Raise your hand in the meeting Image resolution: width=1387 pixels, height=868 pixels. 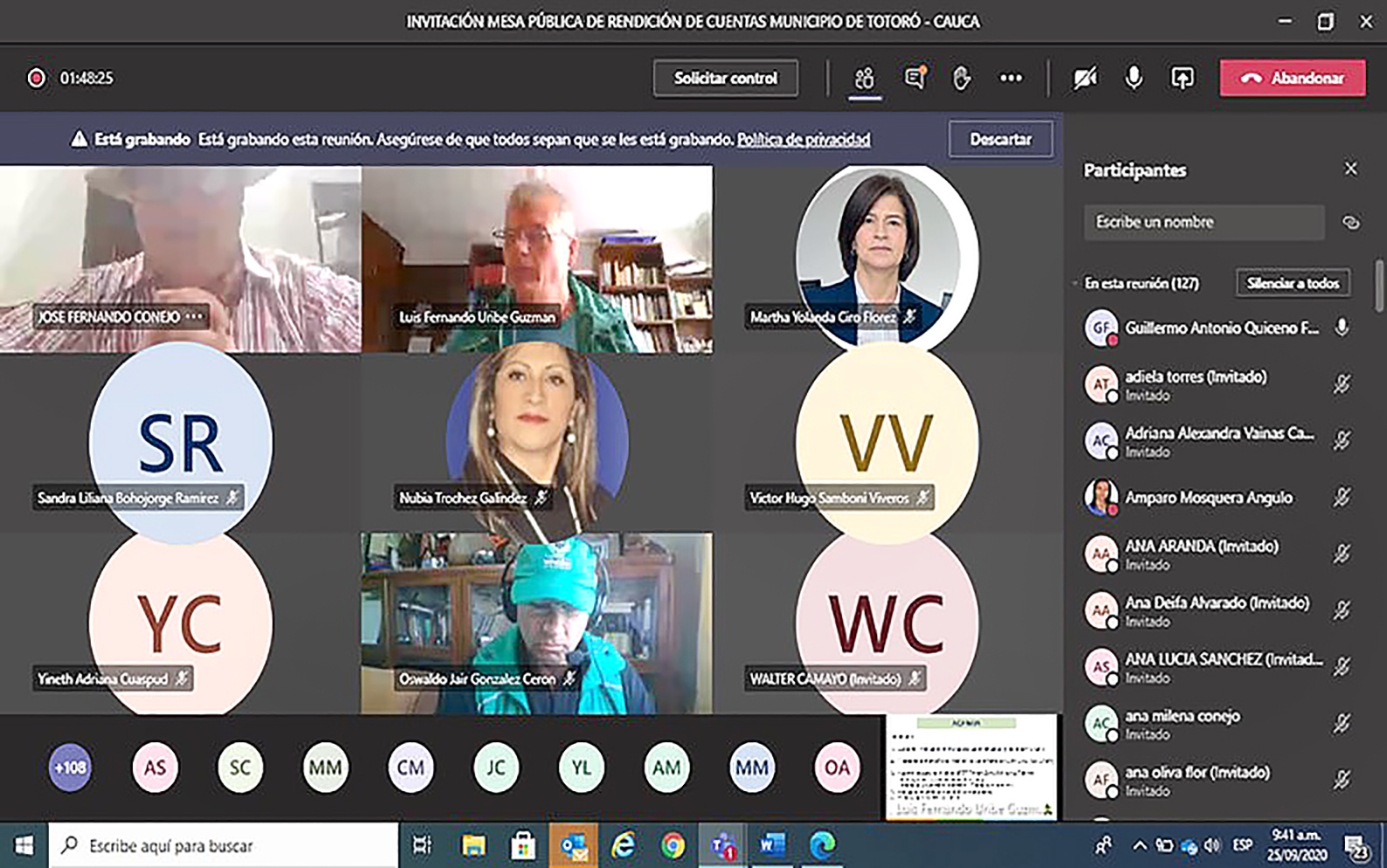[x=962, y=79]
